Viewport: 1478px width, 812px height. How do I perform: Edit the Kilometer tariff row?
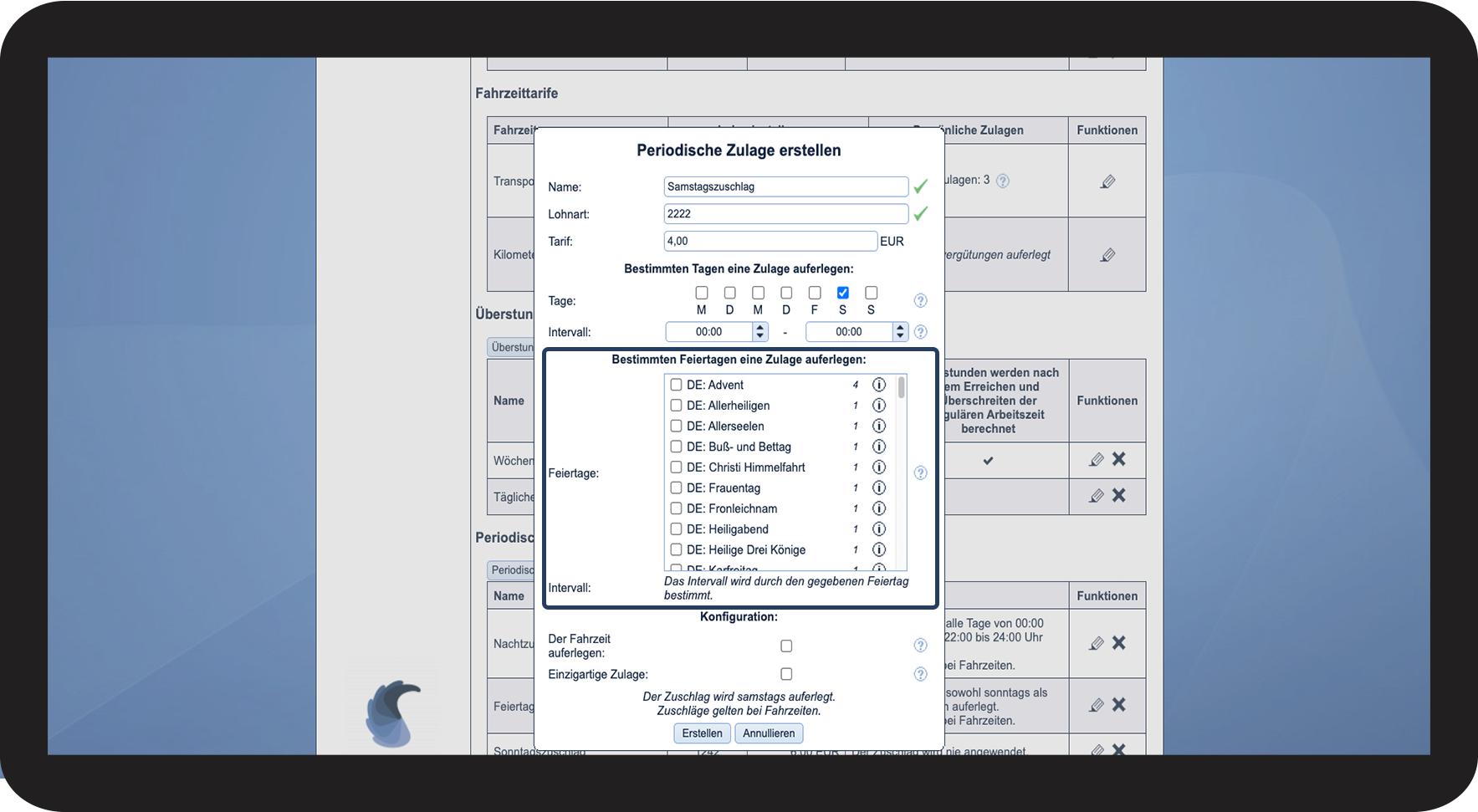click(1107, 255)
